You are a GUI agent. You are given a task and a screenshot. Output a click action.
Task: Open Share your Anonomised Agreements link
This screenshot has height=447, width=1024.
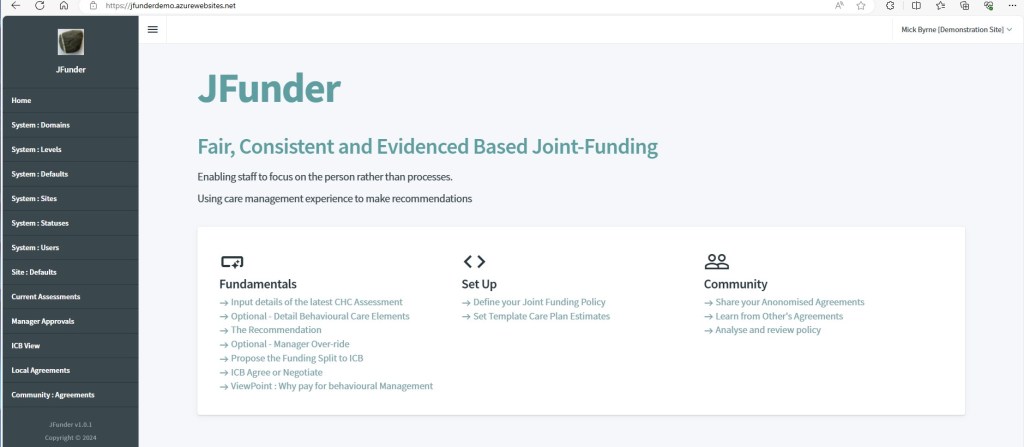coord(790,302)
